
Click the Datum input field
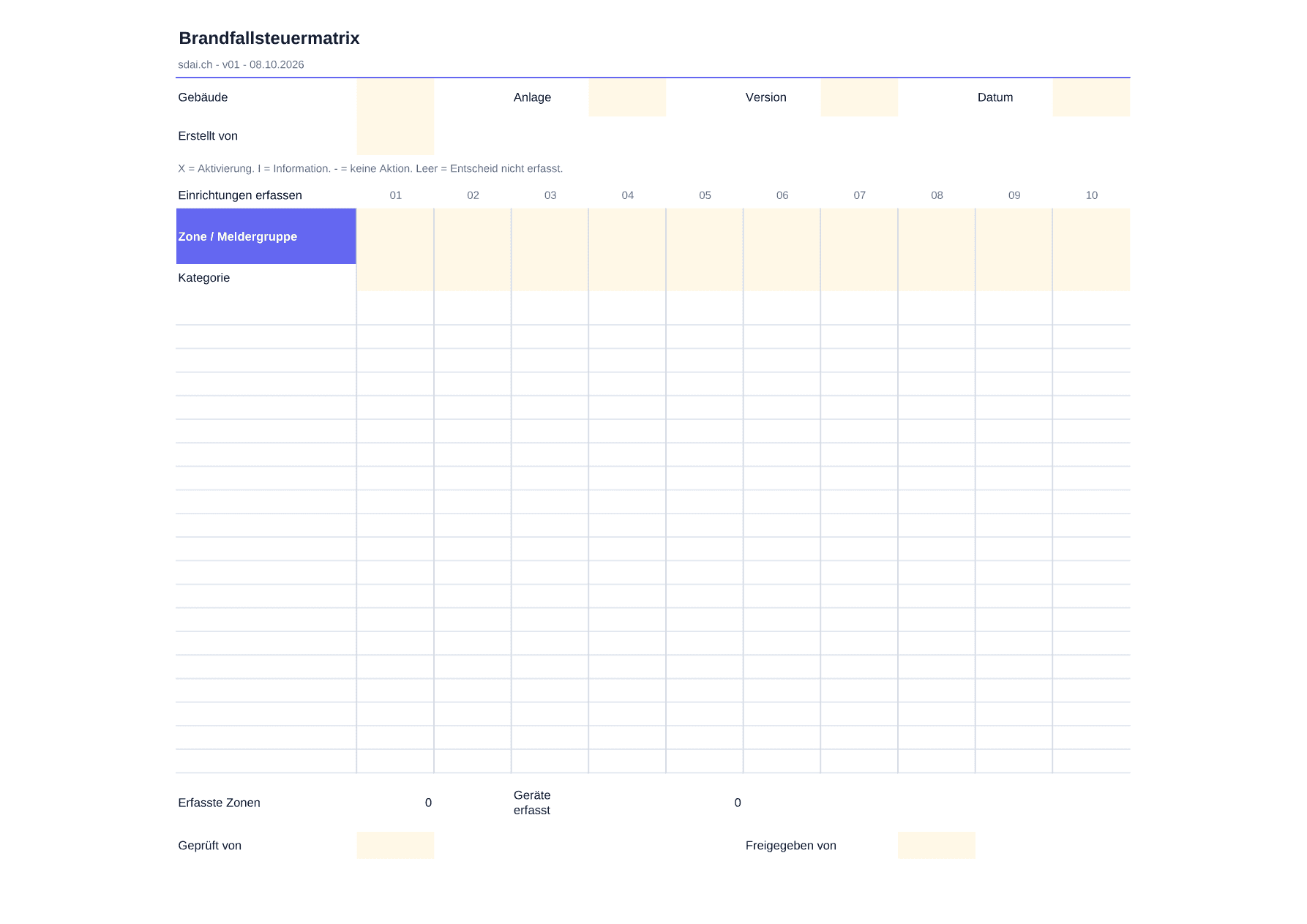tap(1091, 97)
